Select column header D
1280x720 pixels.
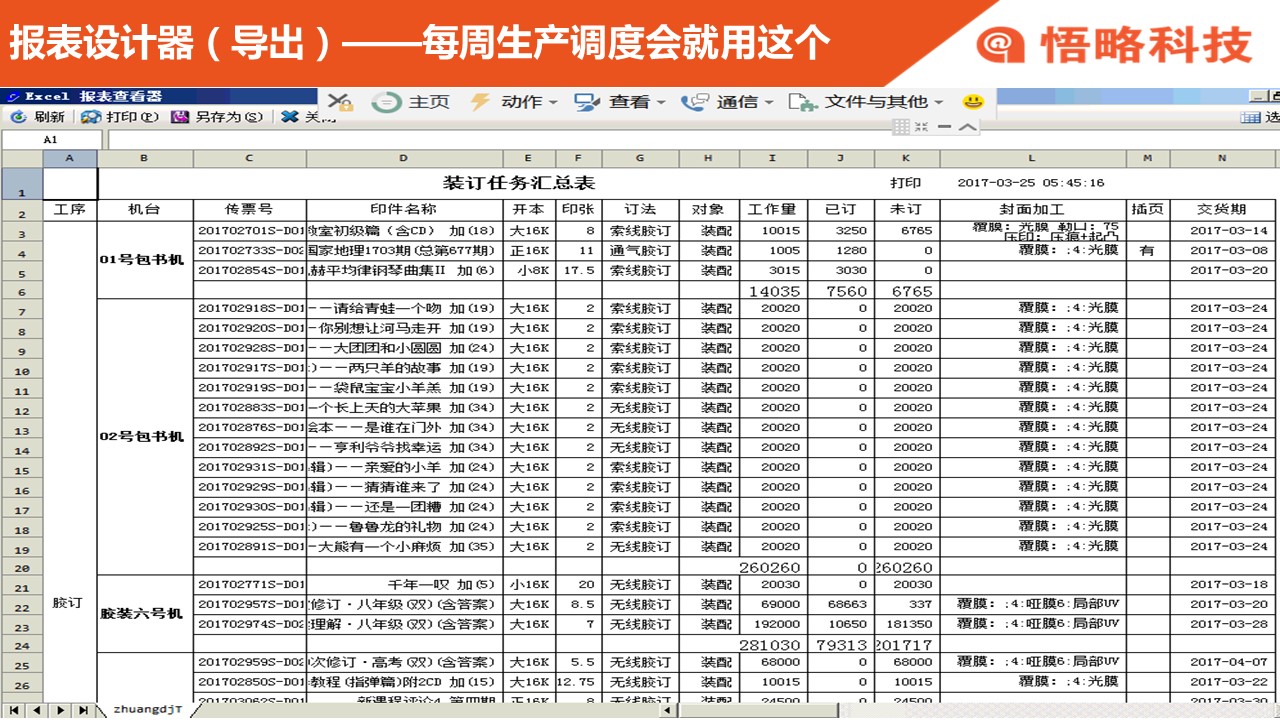pos(404,158)
